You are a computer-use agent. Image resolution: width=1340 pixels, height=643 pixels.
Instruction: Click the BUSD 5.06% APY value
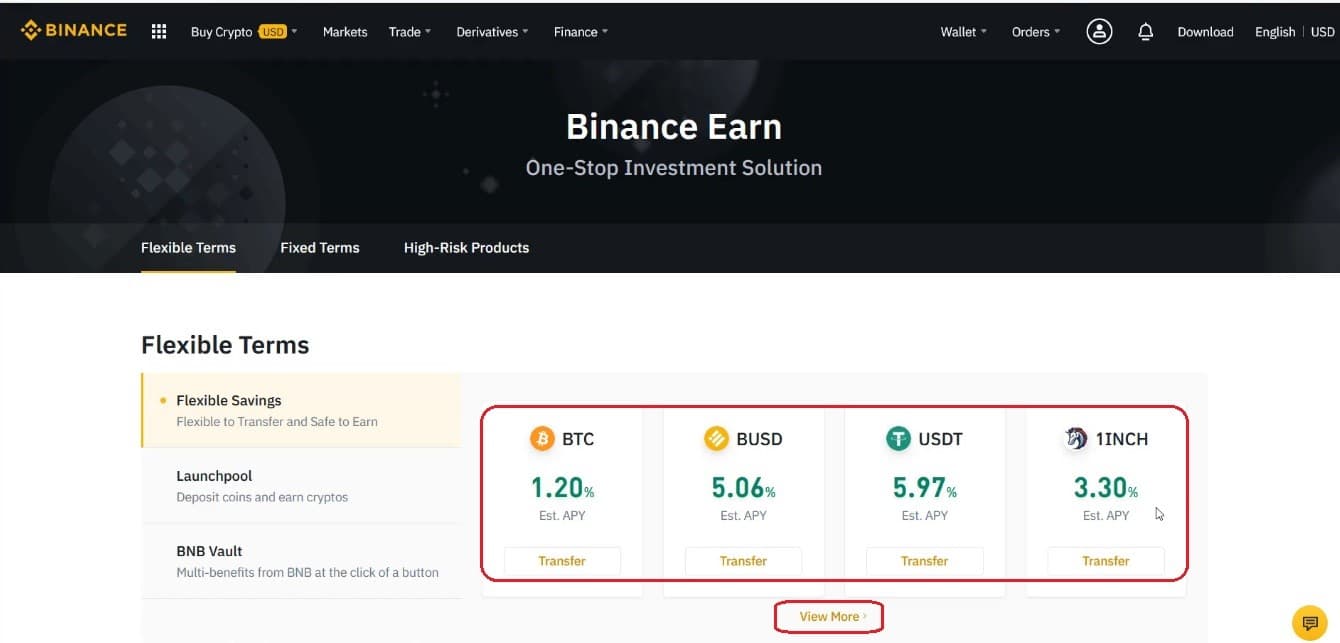point(743,487)
